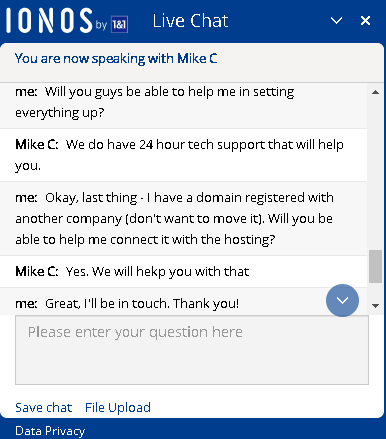Select Mike C's 24 hour tech support message
The height and width of the screenshot is (439, 386).
tap(184, 155)
